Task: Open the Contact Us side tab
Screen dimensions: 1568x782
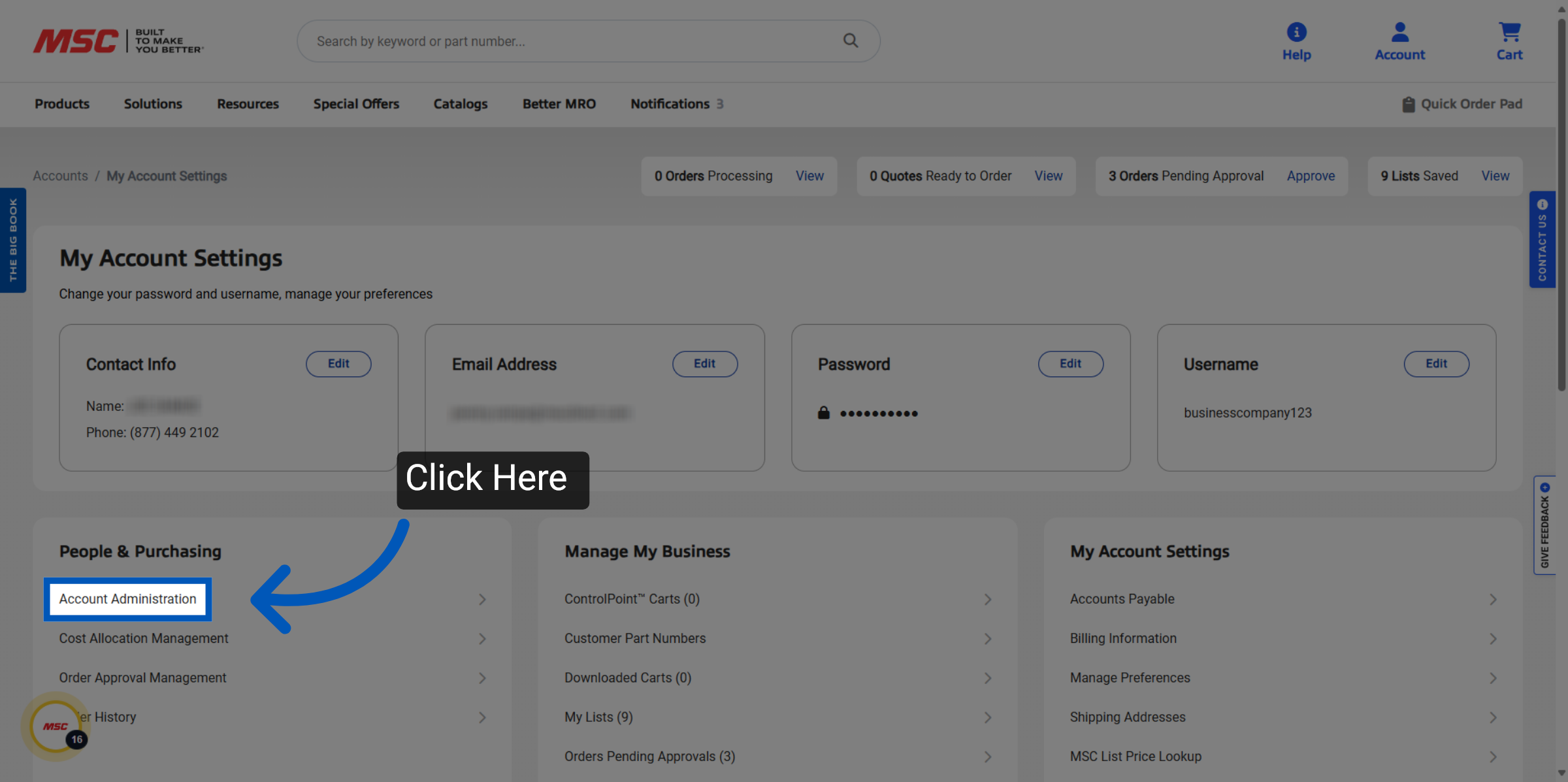Action: 1542,239
